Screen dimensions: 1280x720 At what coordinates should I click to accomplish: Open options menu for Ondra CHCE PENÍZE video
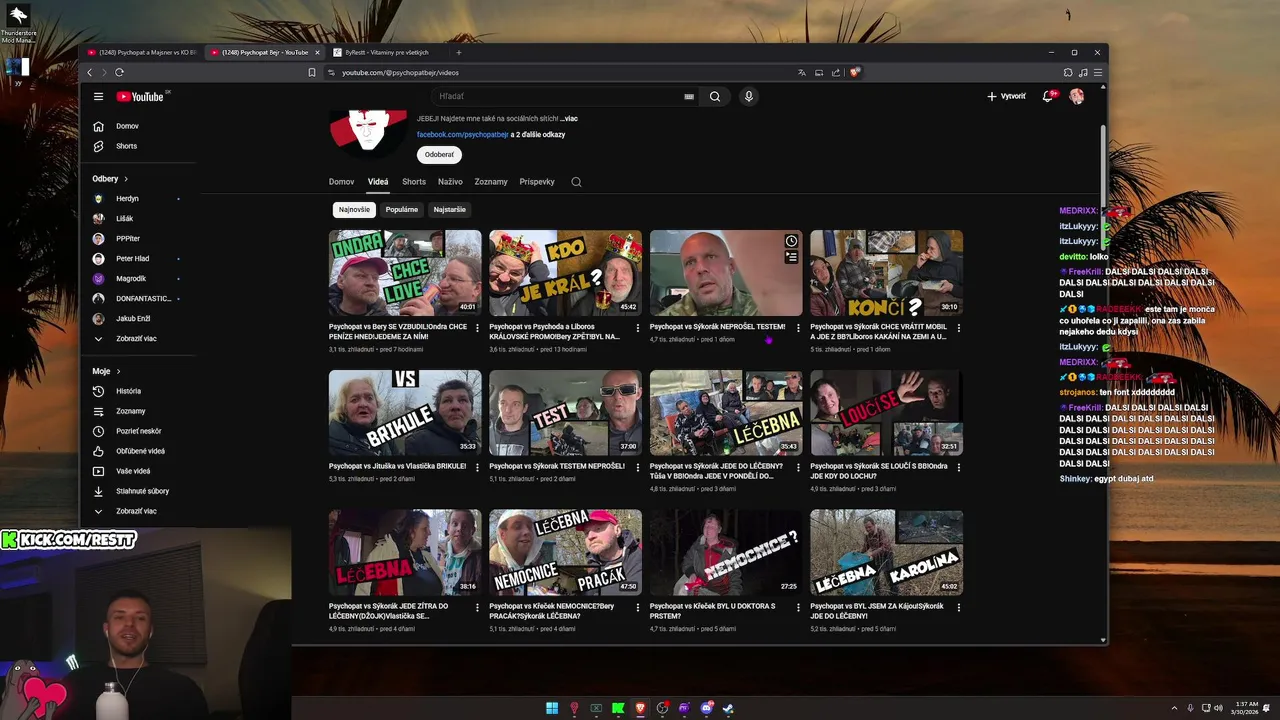pos(477,328)
